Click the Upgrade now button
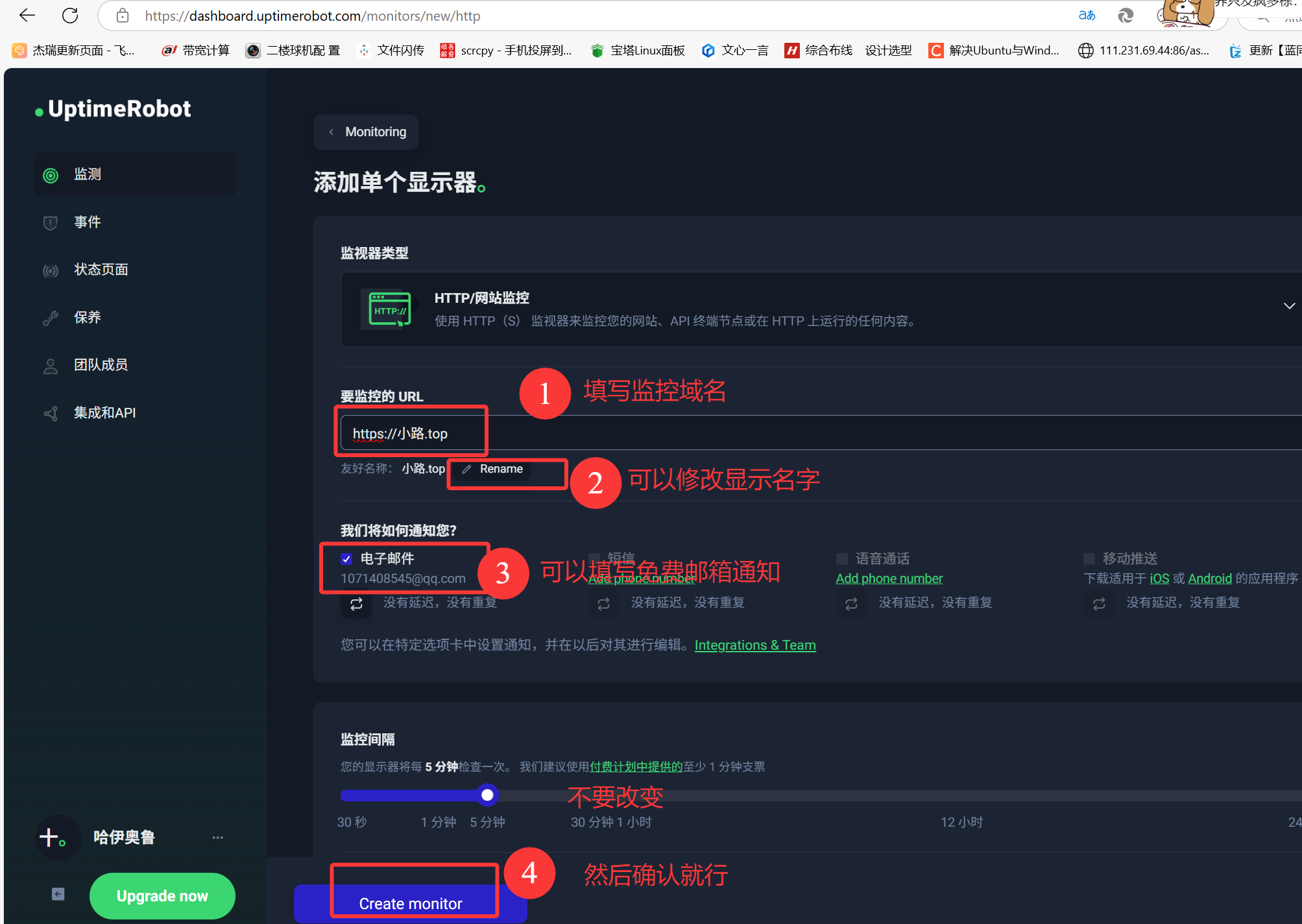 (x=162, y=896)
